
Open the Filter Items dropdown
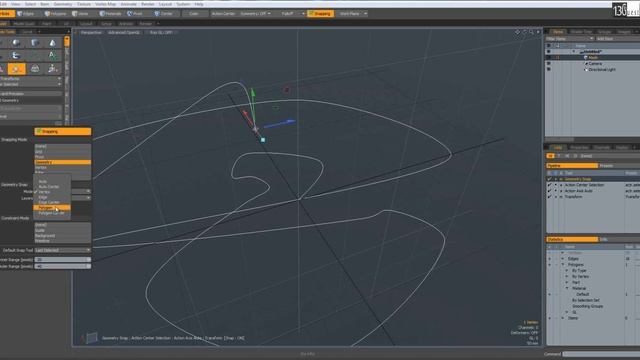click(x=569, y=39)
